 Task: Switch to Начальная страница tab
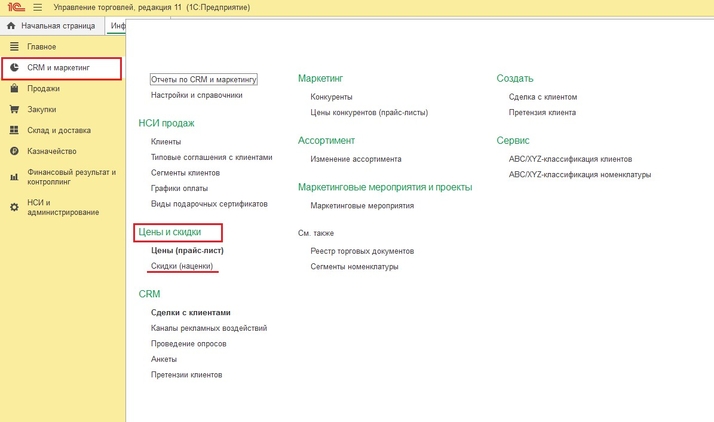(52, 26)
